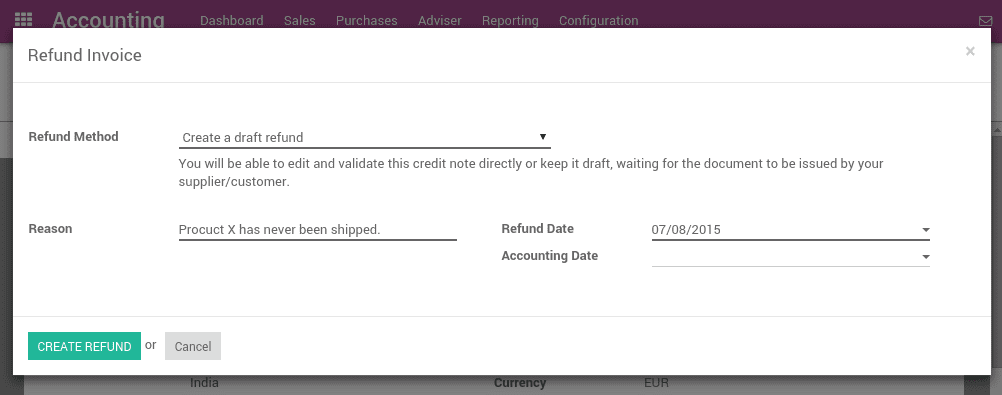
Task: Open the Refund Date picker arrow
Action: click(x=925, y=230)
